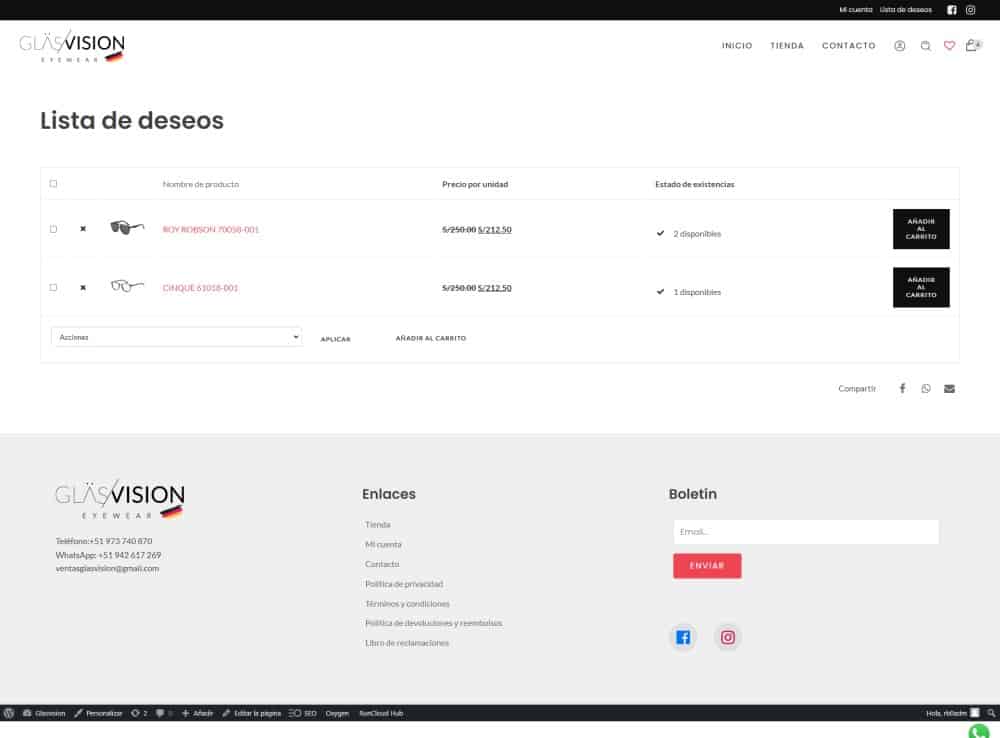Screen dimensions: 1000x738
Task: Remove ROY ROBSON 70058-001 from wishlist
Action: click(x=83, y=229)
